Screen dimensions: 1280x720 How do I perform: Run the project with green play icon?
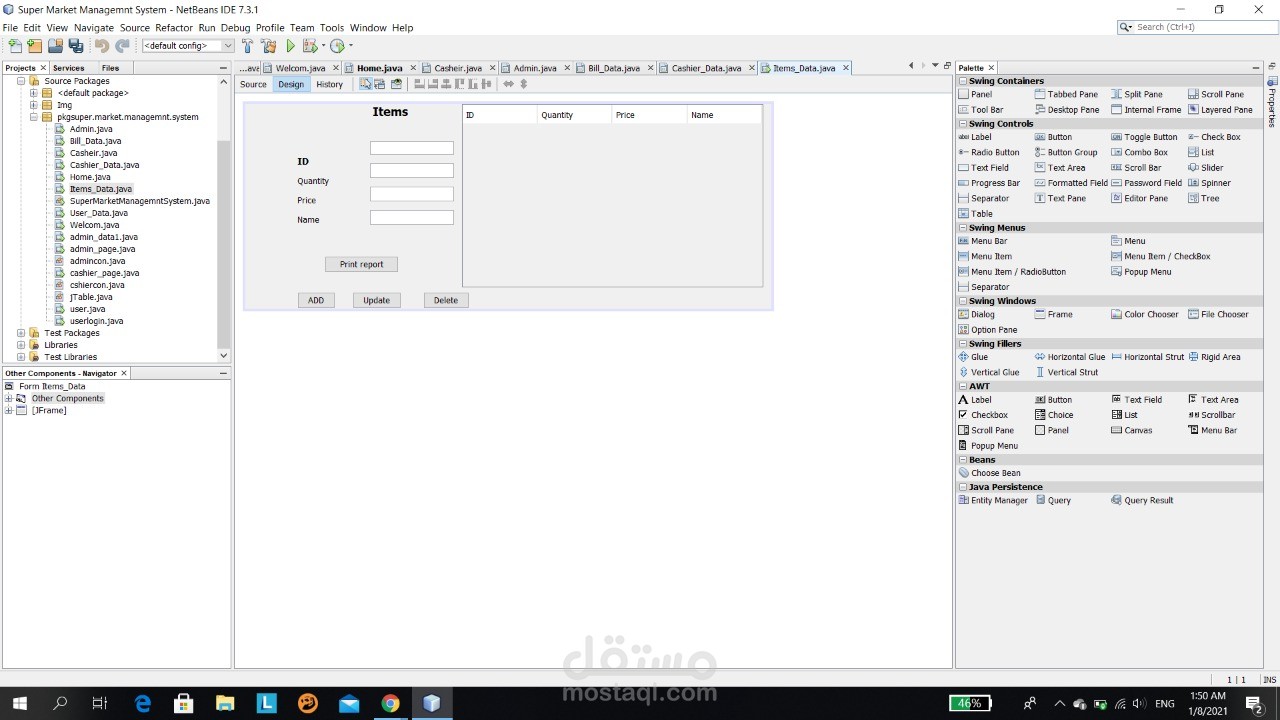291,46
